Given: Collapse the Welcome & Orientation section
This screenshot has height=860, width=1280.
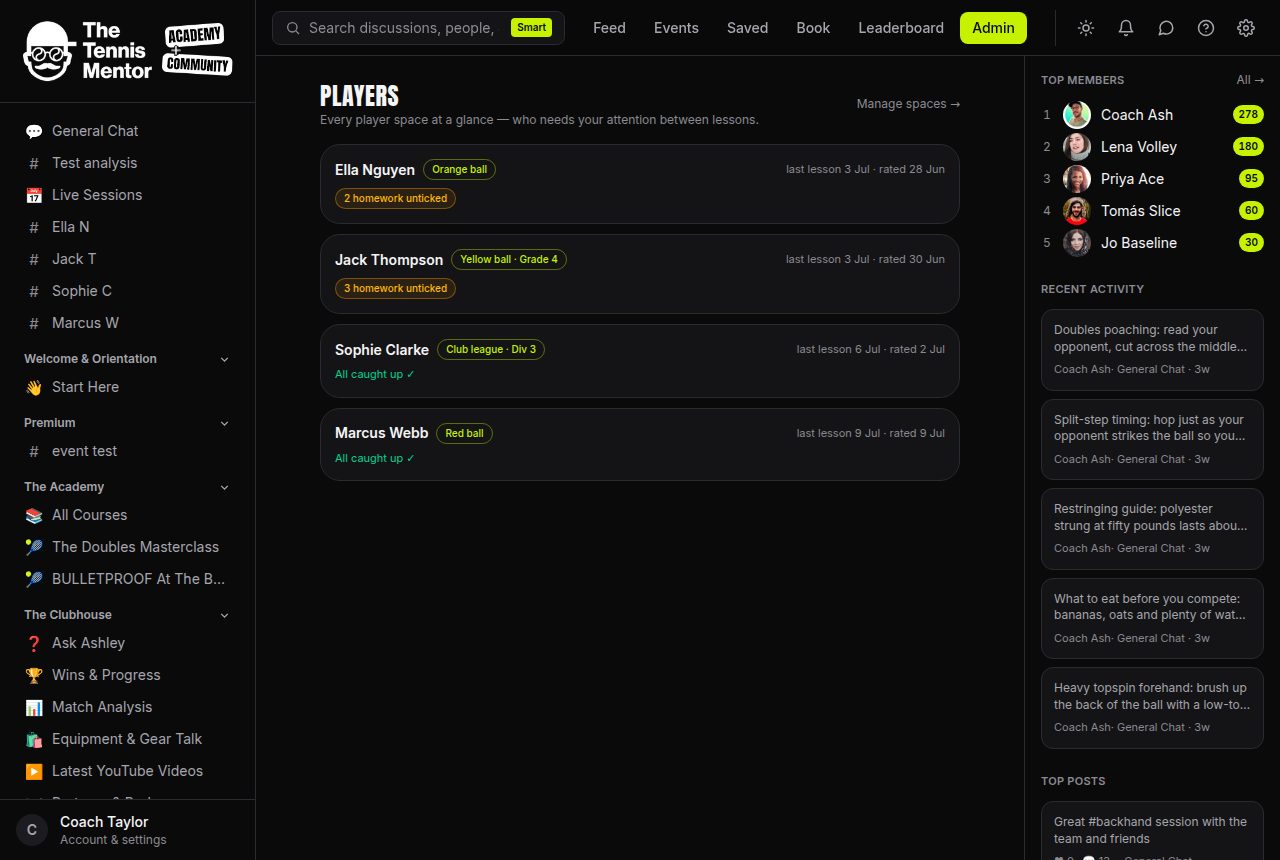Looking at the screenshot, I should 224,359.
